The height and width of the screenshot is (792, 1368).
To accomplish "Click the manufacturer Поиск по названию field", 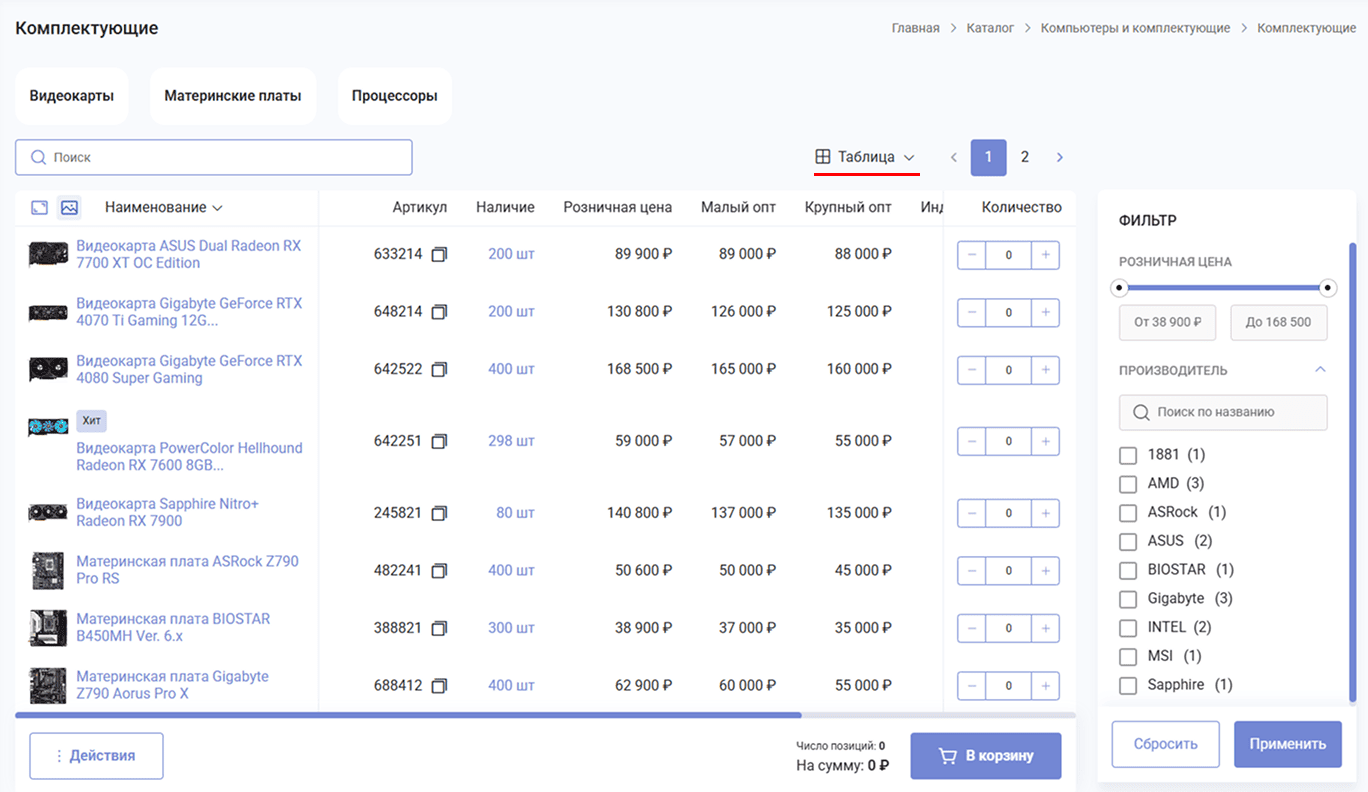I will coord(1223,412).
